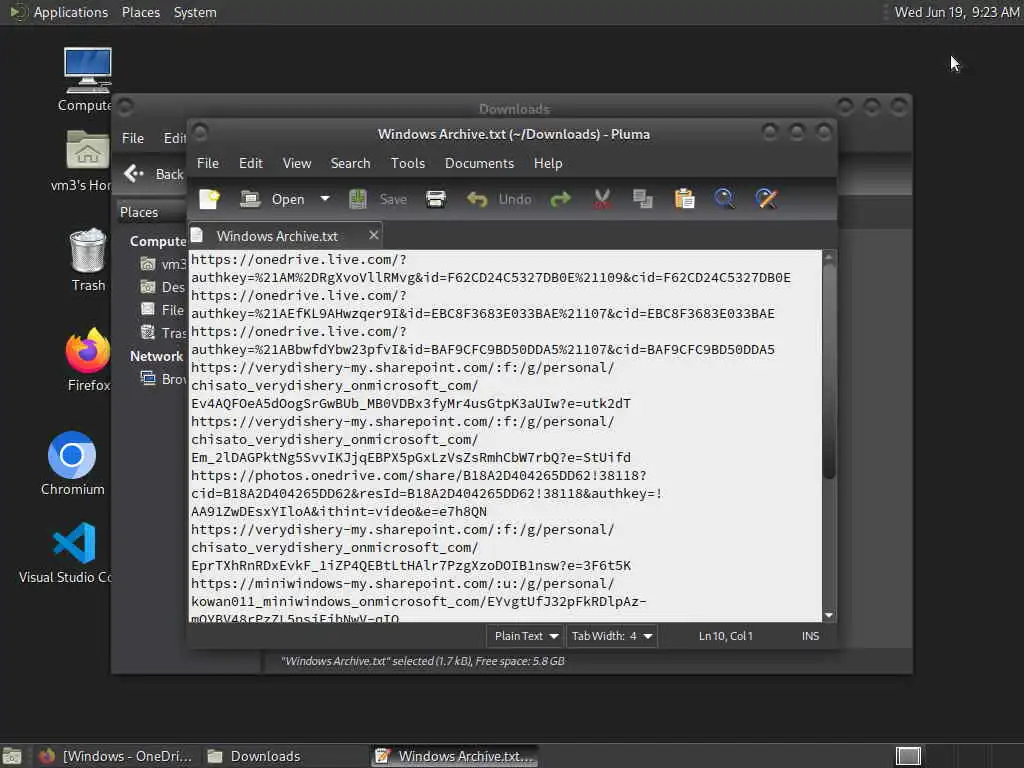The image size is (1024, 768).
Task: Click the first onedrive.live.com URL line
Action: (x=298, y=259)
